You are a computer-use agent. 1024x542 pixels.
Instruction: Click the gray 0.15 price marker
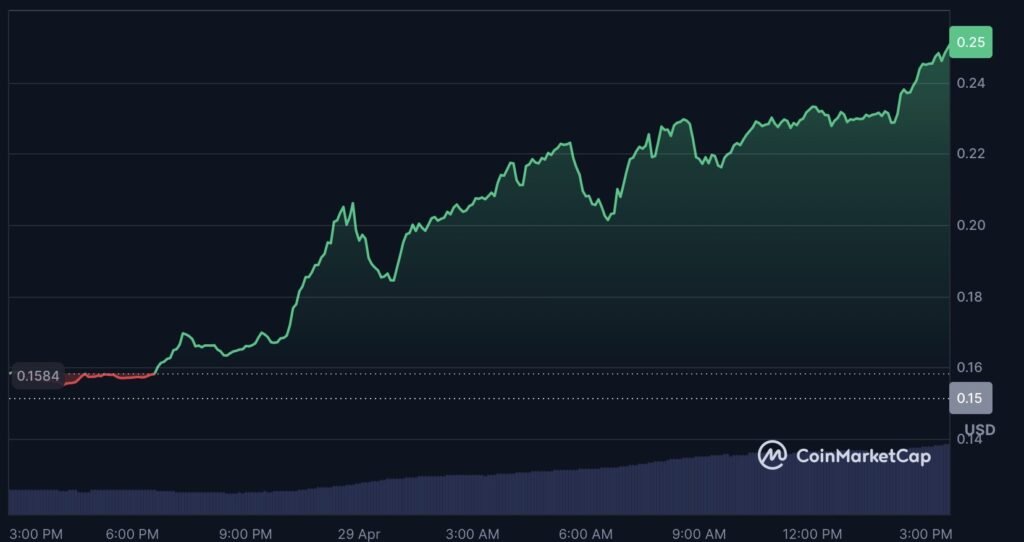(970, 398)
